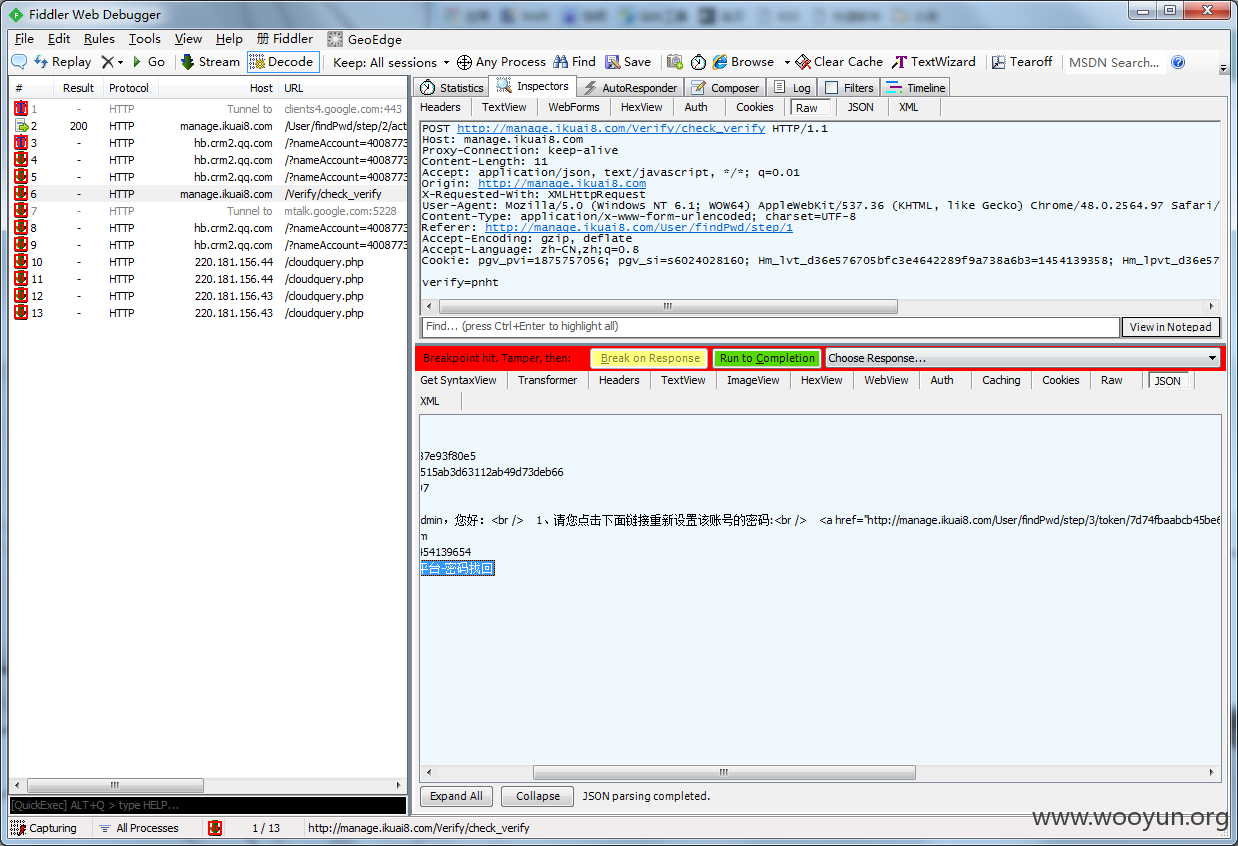Replay the selected session

click(62, 62)
